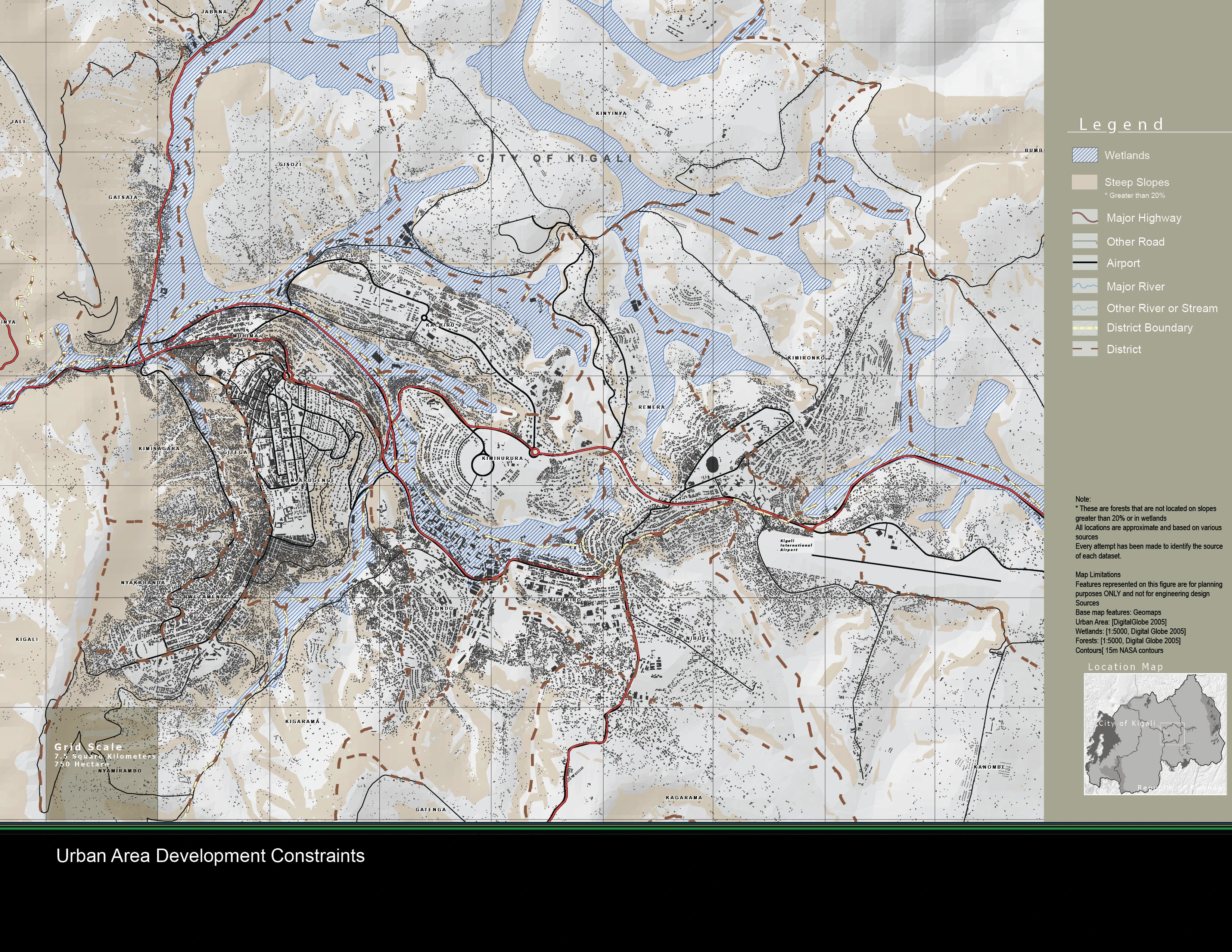This screenshot has width=1232, height=952.
Task: Select the Other River or Stream symbol
Action: 1085,308
